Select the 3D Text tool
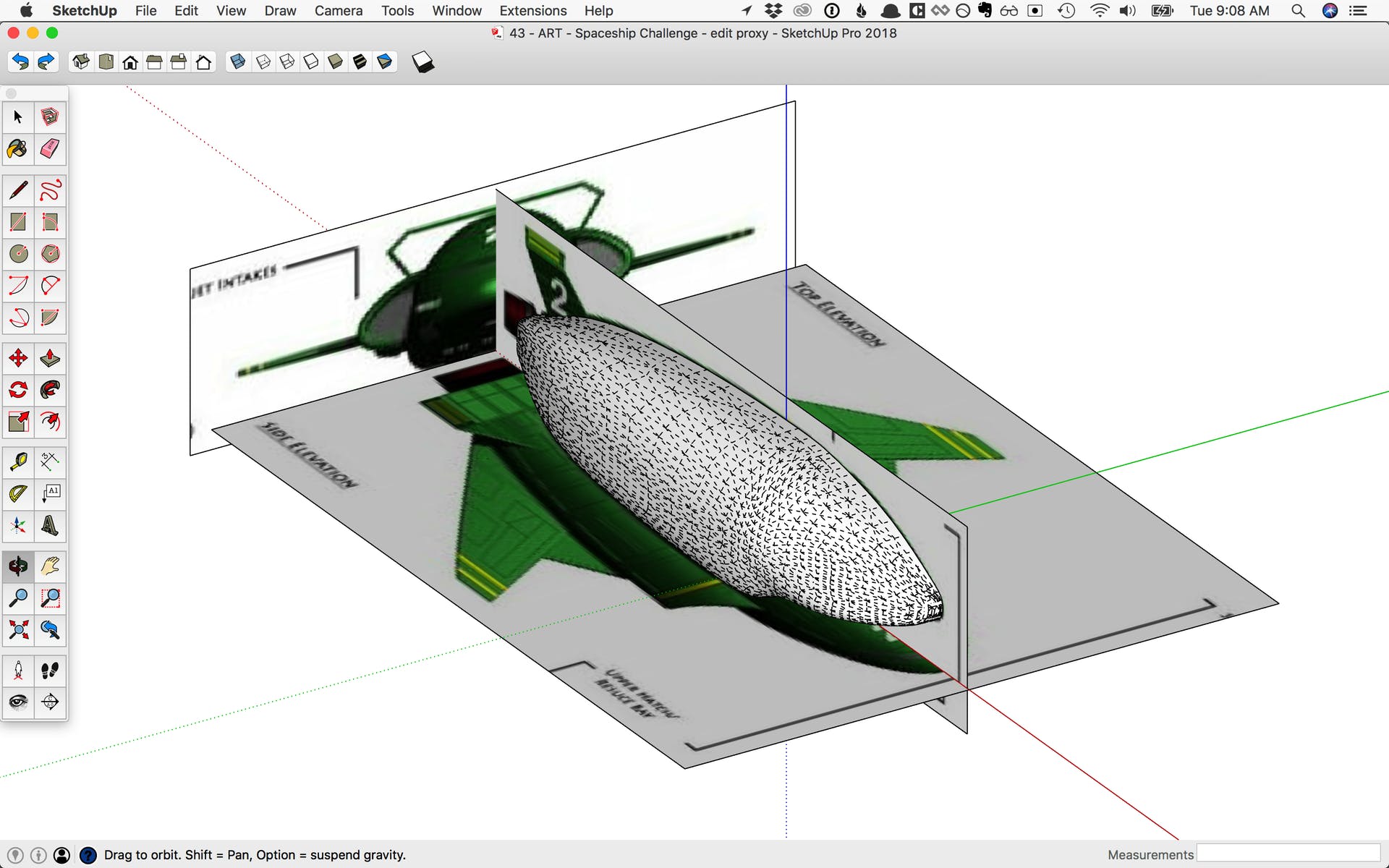 point(50,525)
